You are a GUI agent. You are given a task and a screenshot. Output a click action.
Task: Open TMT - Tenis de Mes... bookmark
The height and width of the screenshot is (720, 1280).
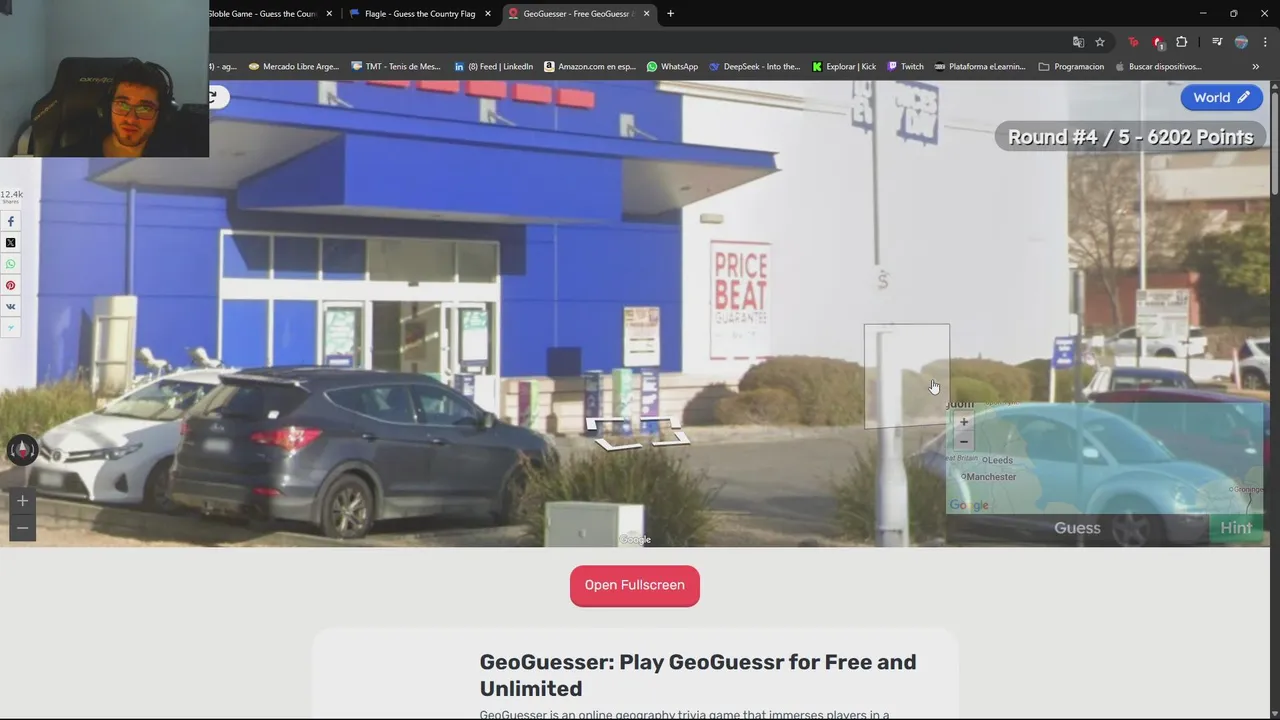[x=396, y=67]
